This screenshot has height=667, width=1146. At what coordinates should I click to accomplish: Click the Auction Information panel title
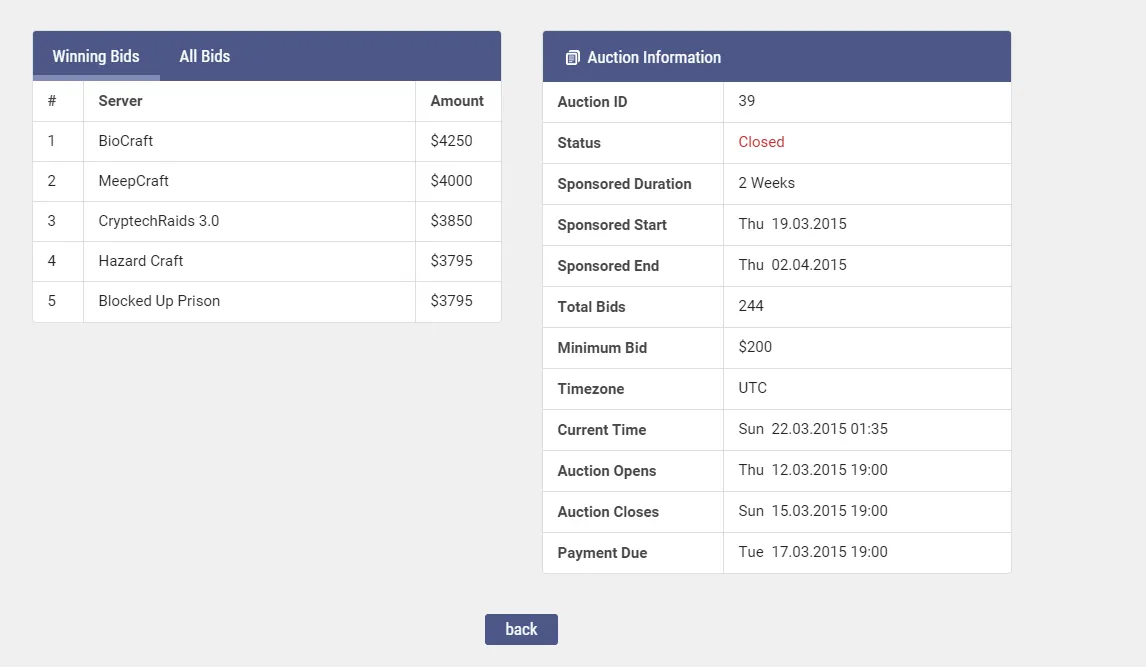654,58
